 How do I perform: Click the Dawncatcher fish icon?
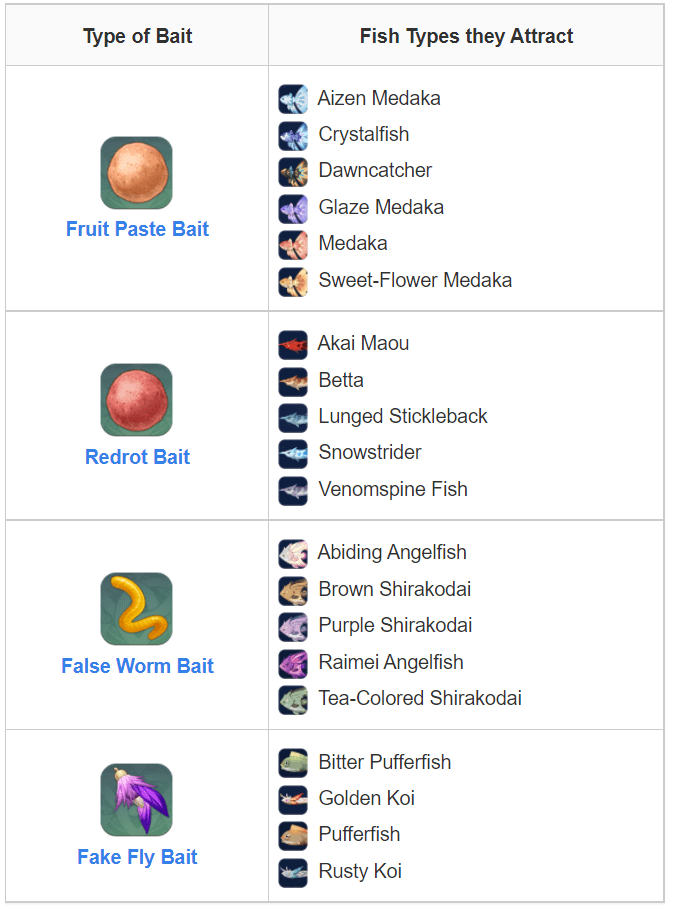click(293, 171)
